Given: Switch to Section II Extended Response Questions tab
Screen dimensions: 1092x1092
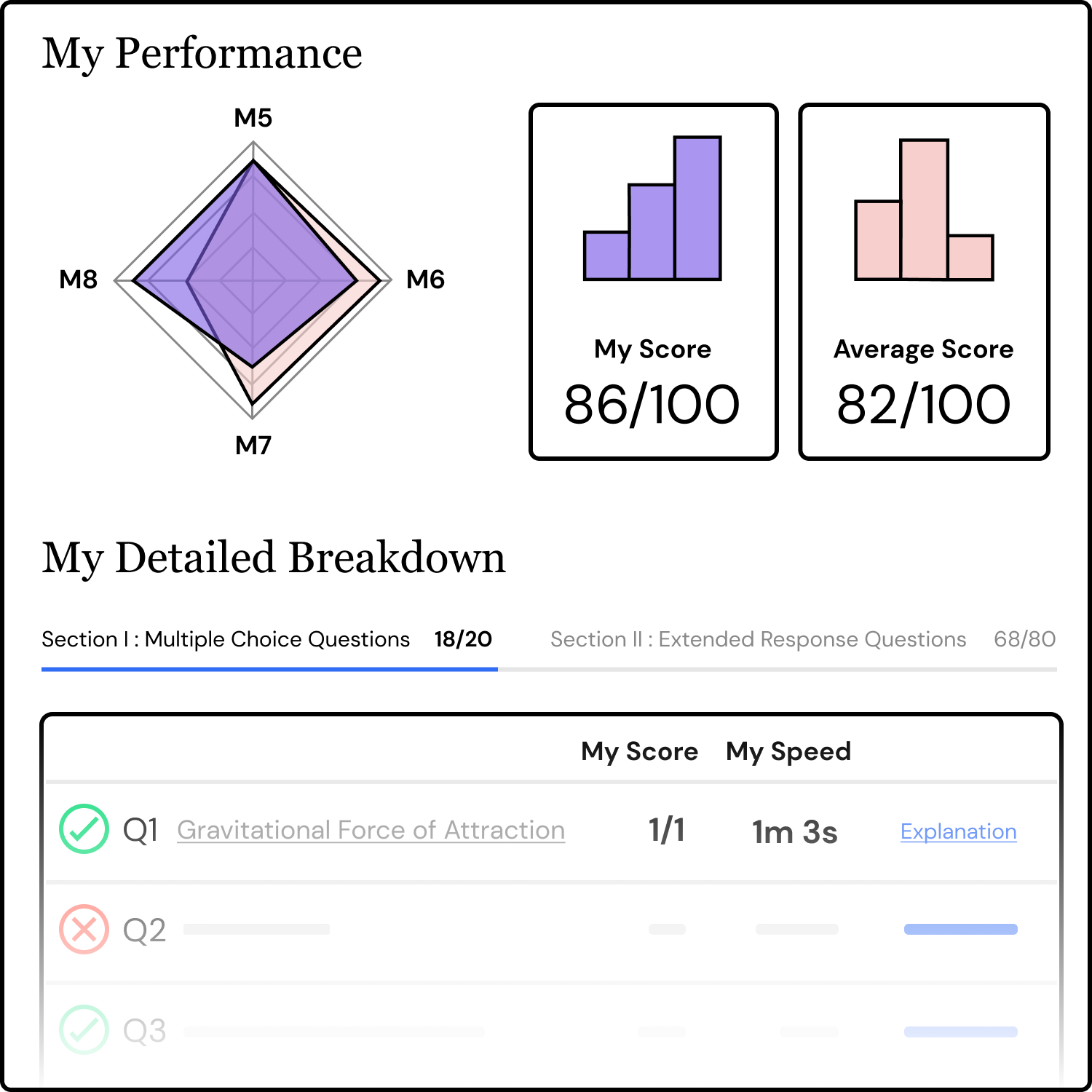Looking at the screenshot, I should (x=758, y=639).
